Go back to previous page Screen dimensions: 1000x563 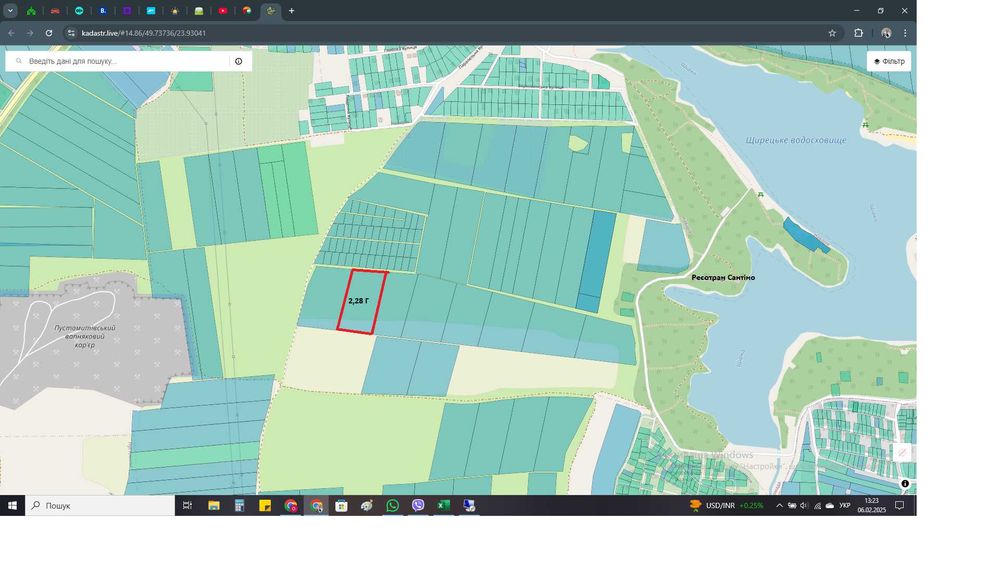pyautogui.click(x=11, y=33)
